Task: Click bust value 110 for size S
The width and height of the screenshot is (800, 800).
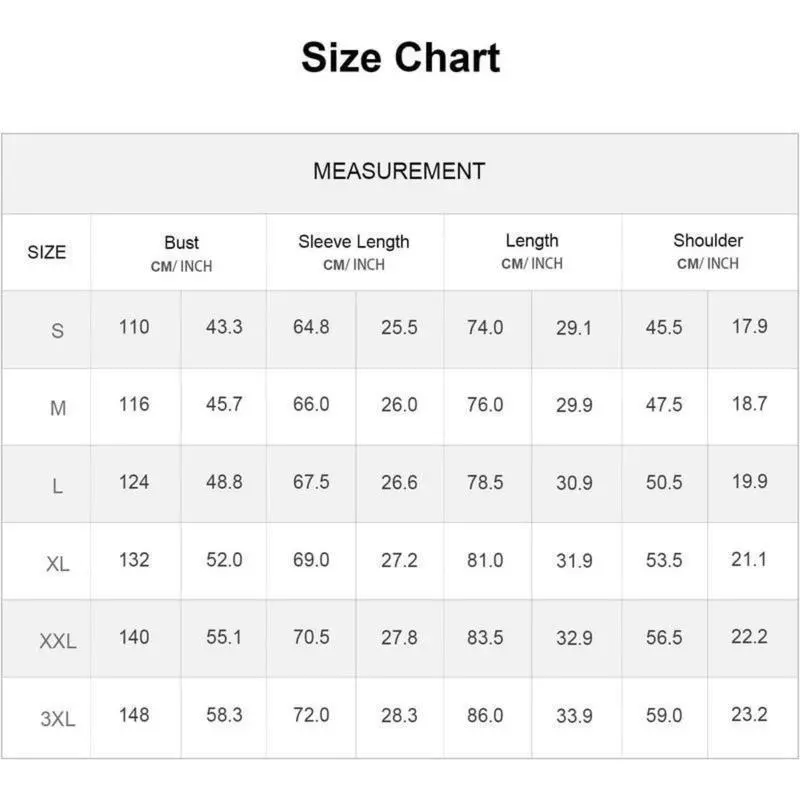Action: [x=134, y=327]
